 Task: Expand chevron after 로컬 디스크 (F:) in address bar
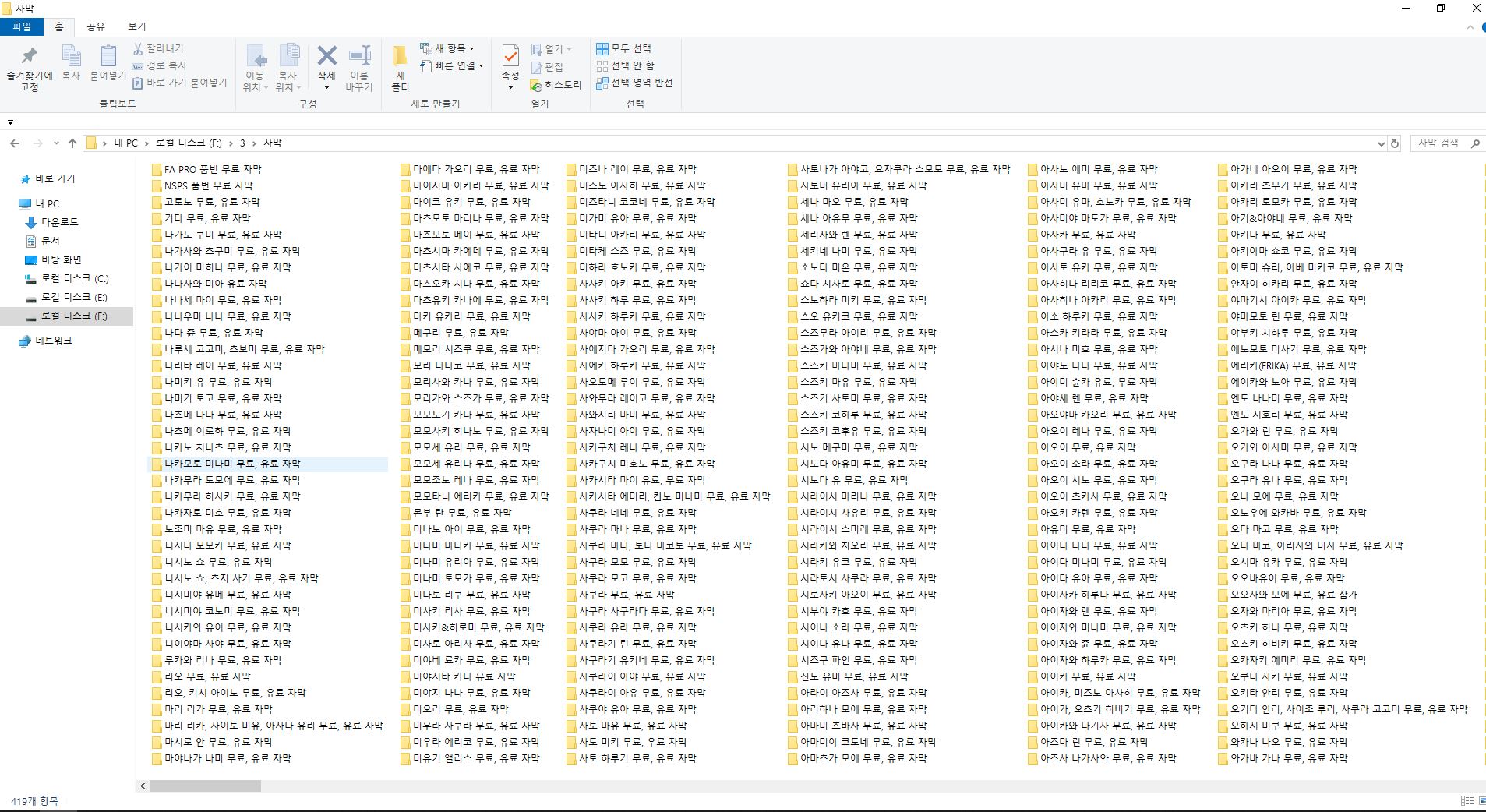pyautogui.click(x=231, y=143)
